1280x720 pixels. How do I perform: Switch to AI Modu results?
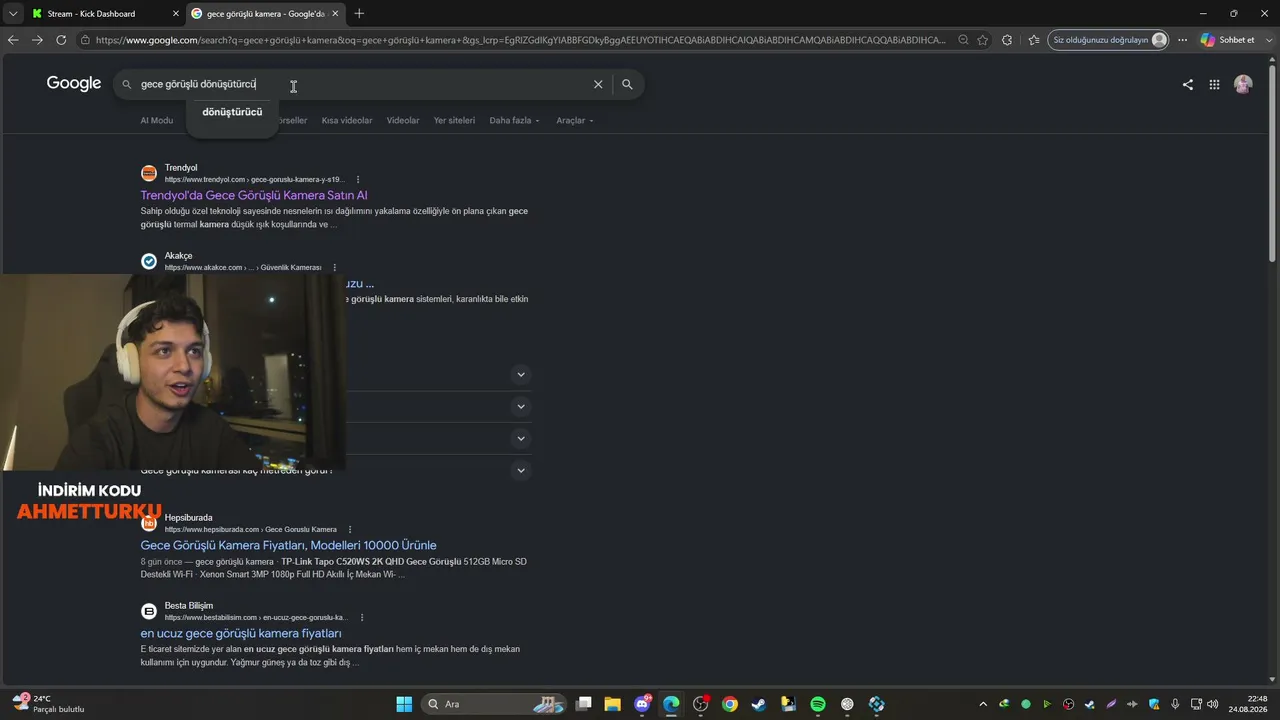click(x=157, y=121)
